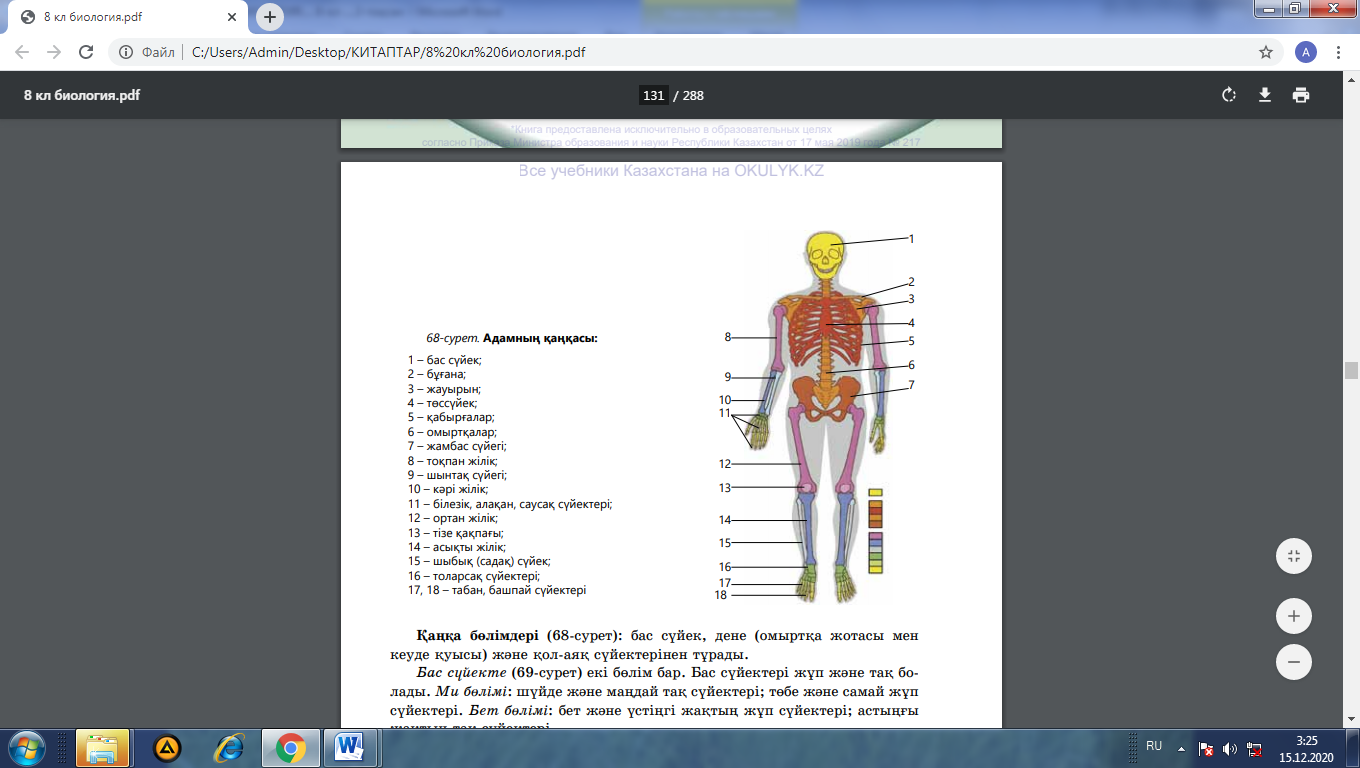Click the vertical scrollbar thumb

pyautogui.click(x=1351, y=371)
